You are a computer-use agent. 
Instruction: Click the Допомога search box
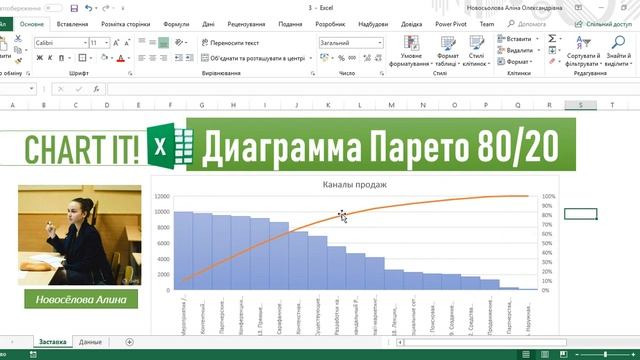[527, 24]
